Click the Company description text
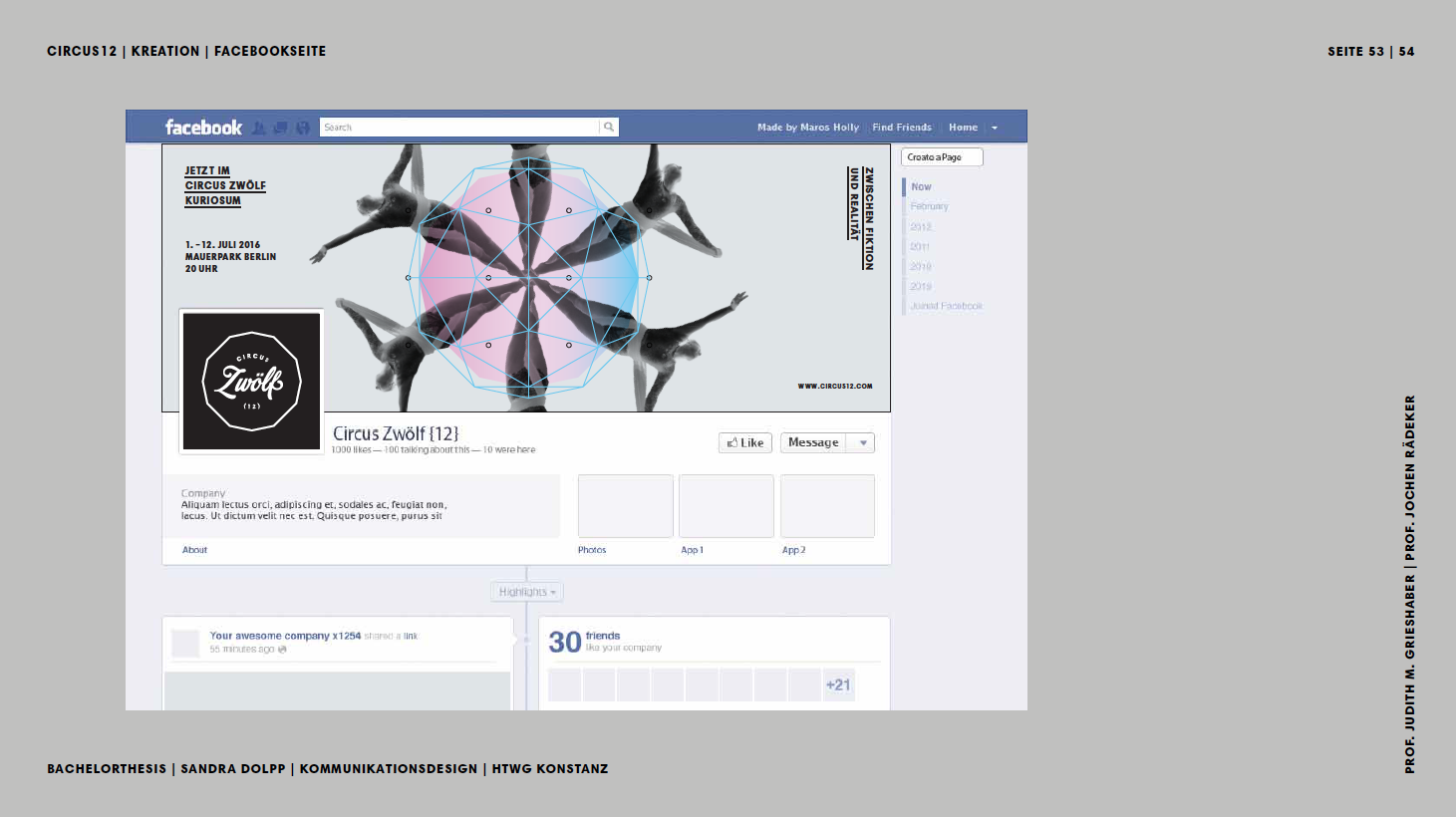The height and width of the screenshot is (817, 1456). click(x=313, y=510)
